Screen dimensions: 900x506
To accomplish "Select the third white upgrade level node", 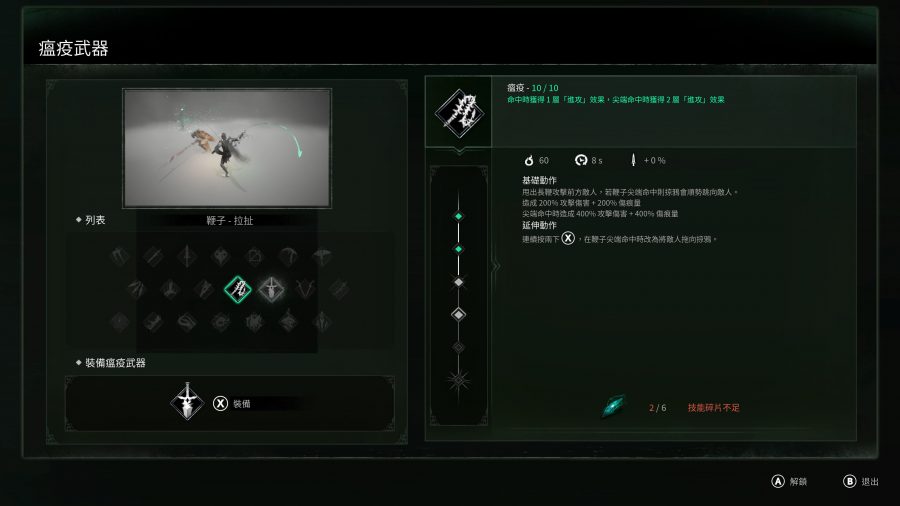I will pos(458,282).
